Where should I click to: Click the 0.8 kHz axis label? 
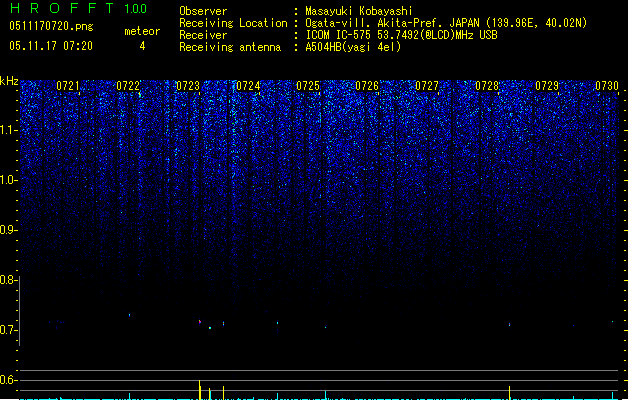[8, 280]
